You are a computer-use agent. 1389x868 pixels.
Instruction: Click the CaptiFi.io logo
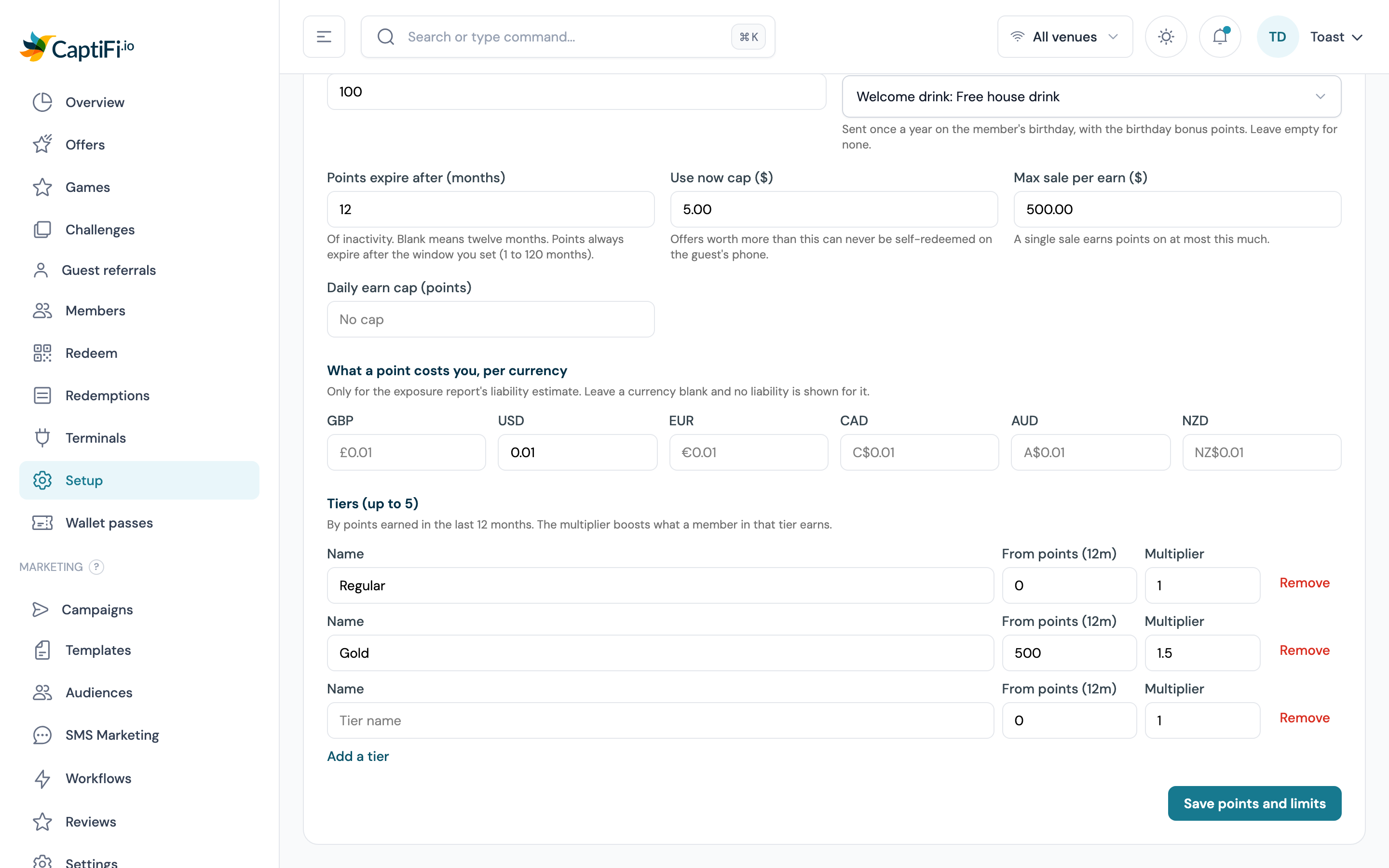click(x=77, y=47)
